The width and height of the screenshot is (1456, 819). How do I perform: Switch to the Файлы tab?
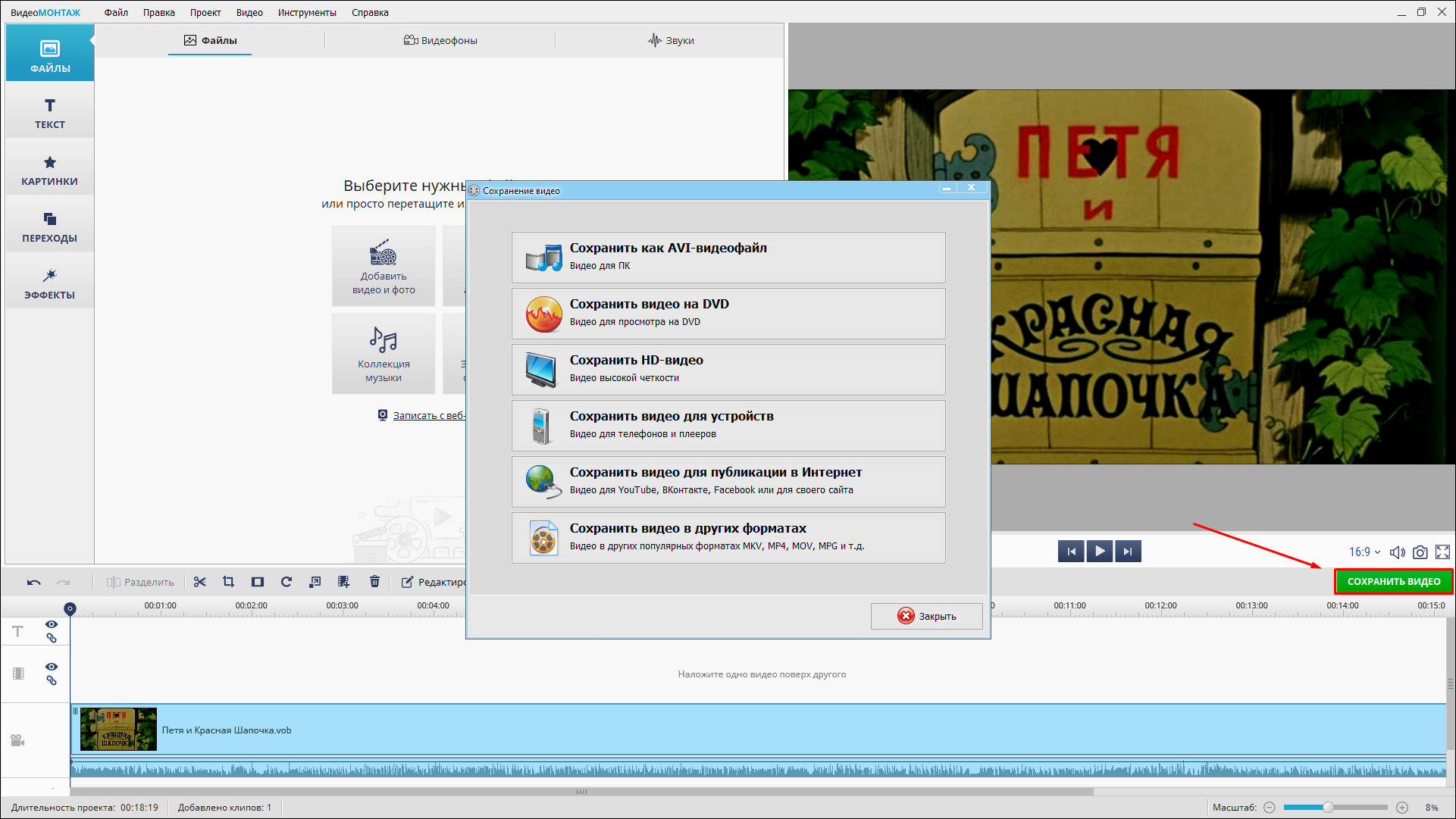click(210, 40)
